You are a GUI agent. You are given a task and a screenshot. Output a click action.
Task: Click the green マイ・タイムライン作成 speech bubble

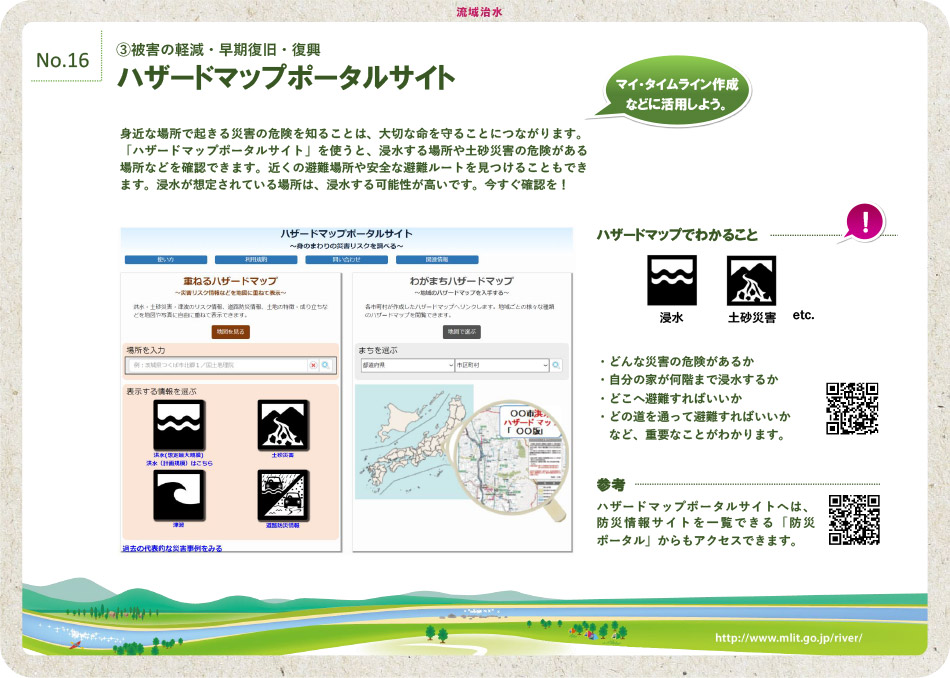(675, 93)
